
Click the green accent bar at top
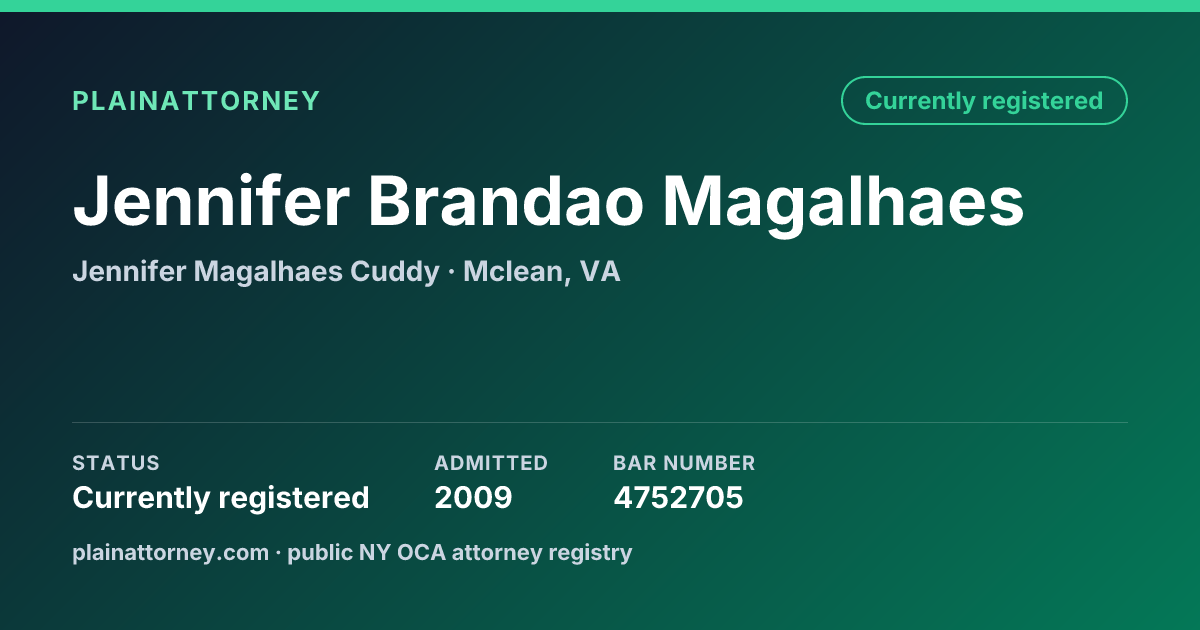click(600, 6)
